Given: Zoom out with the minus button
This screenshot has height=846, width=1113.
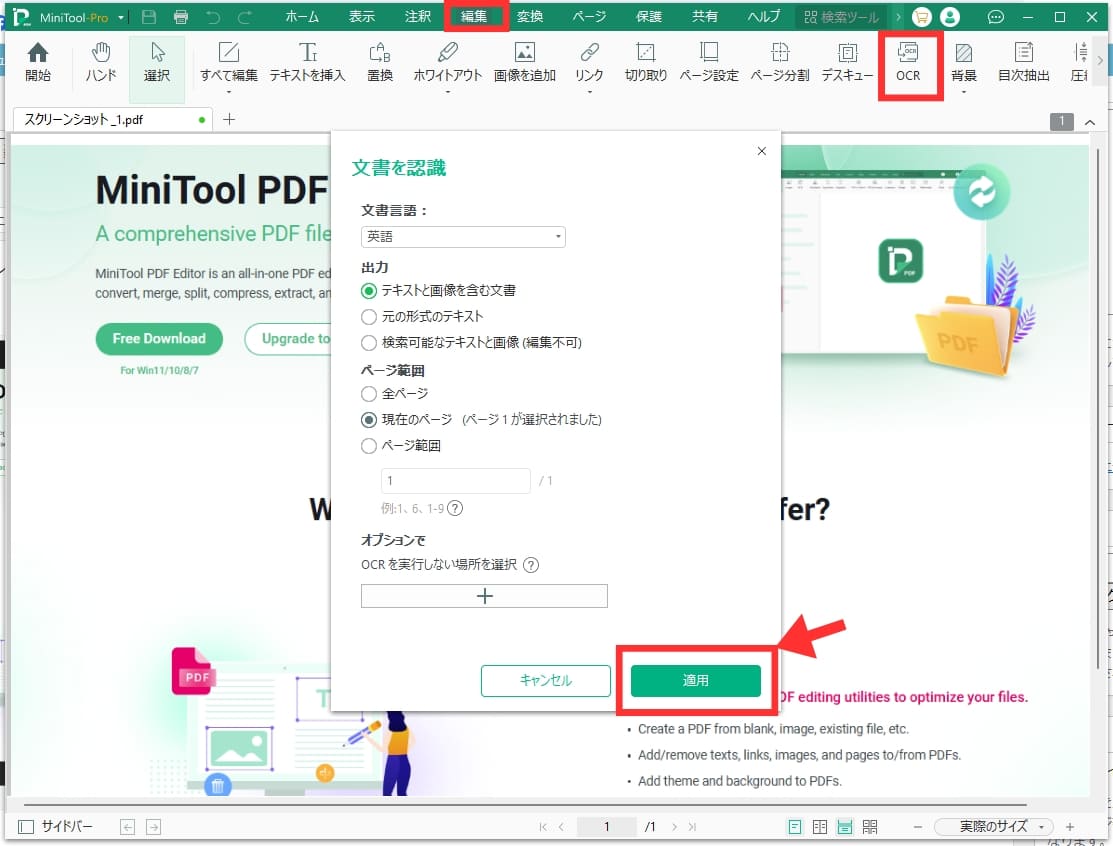Looking at the screenshot, I should (918, 826).
